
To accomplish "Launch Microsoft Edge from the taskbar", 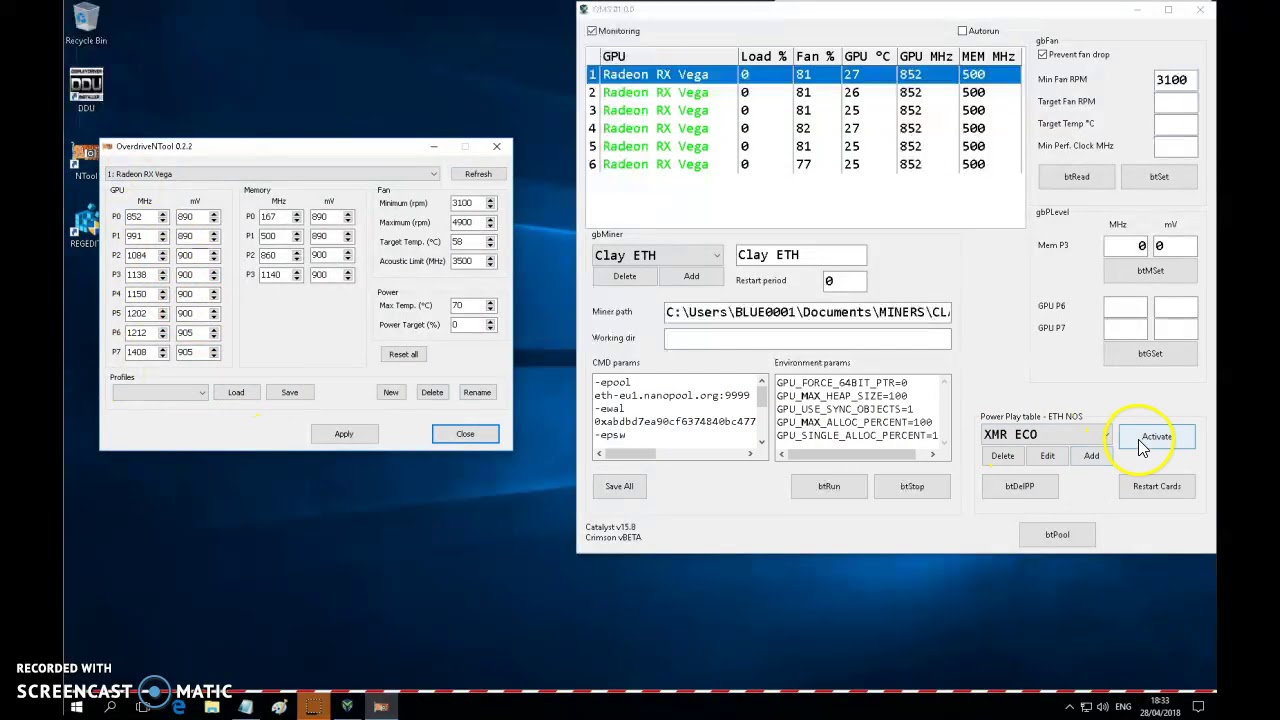I will click(x=178, y=707).
